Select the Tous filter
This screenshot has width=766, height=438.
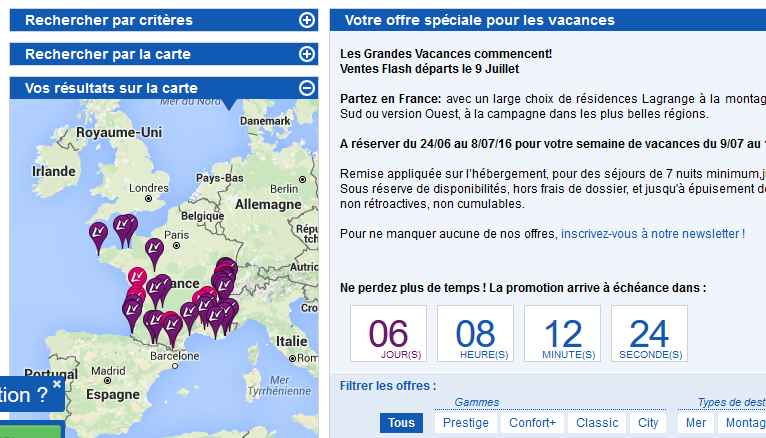[x=401, y=423]
